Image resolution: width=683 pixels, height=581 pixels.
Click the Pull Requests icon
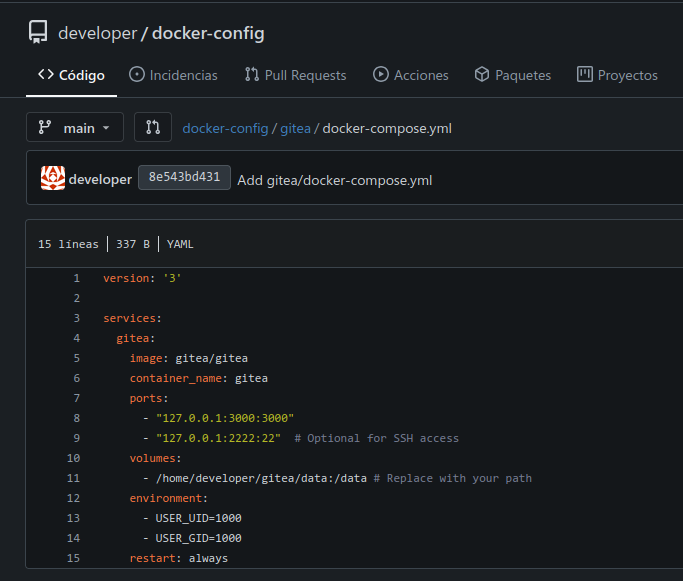(252, 75)
